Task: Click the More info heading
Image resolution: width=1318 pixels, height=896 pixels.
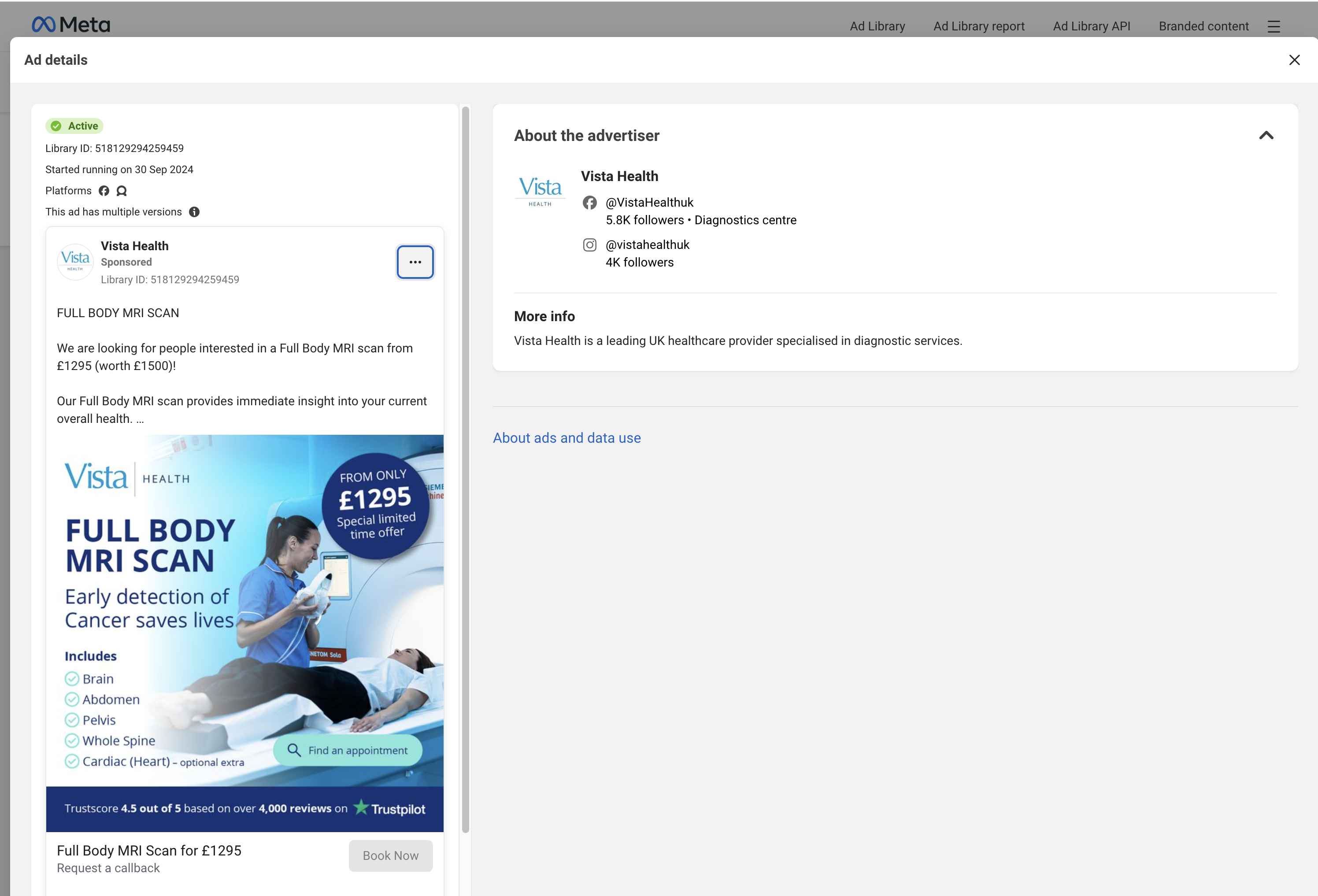Action: [x=544, y=316]
